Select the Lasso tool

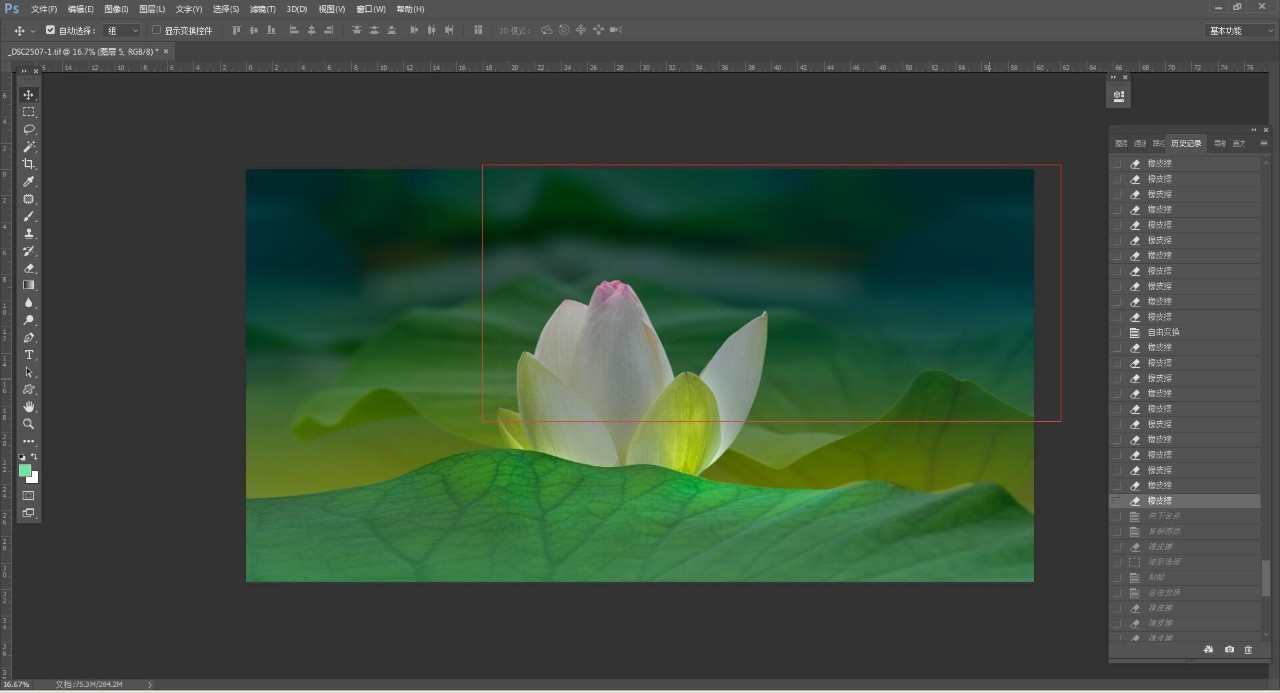tap(29, 129)
